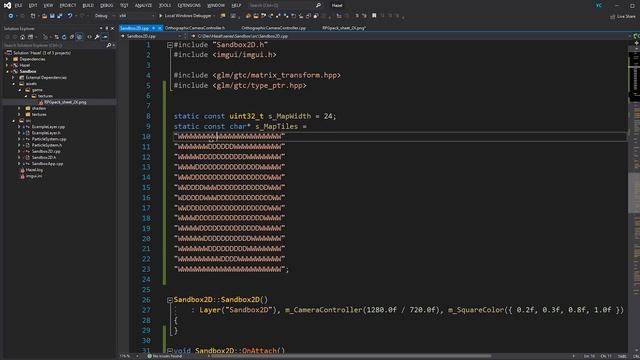Collapse the src folder

13,121
